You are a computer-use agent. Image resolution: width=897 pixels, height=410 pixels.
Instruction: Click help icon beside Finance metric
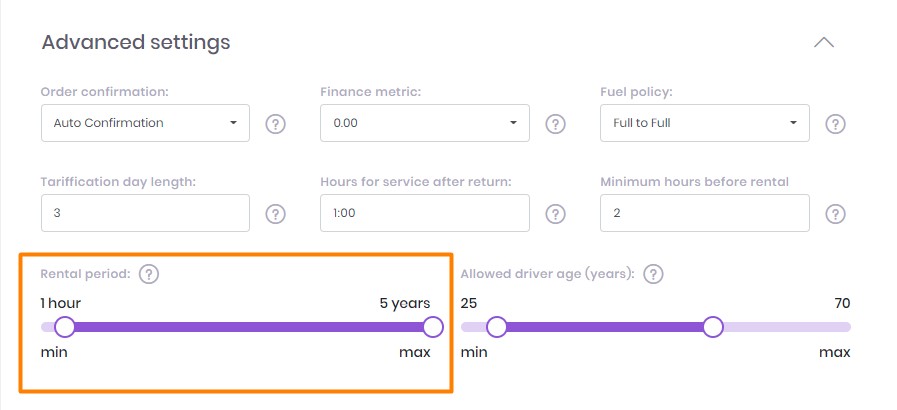555,124
